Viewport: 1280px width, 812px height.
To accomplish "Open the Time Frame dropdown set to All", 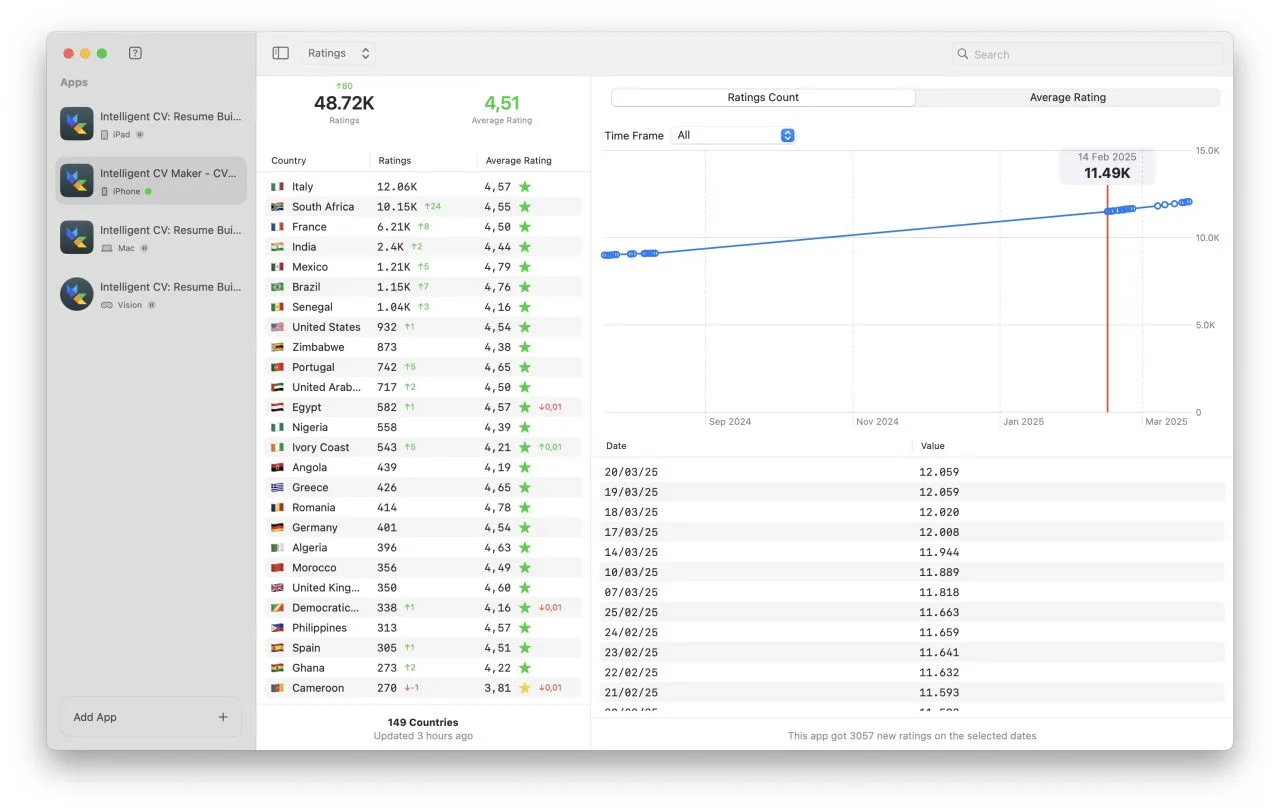I will tap(733, 135).
